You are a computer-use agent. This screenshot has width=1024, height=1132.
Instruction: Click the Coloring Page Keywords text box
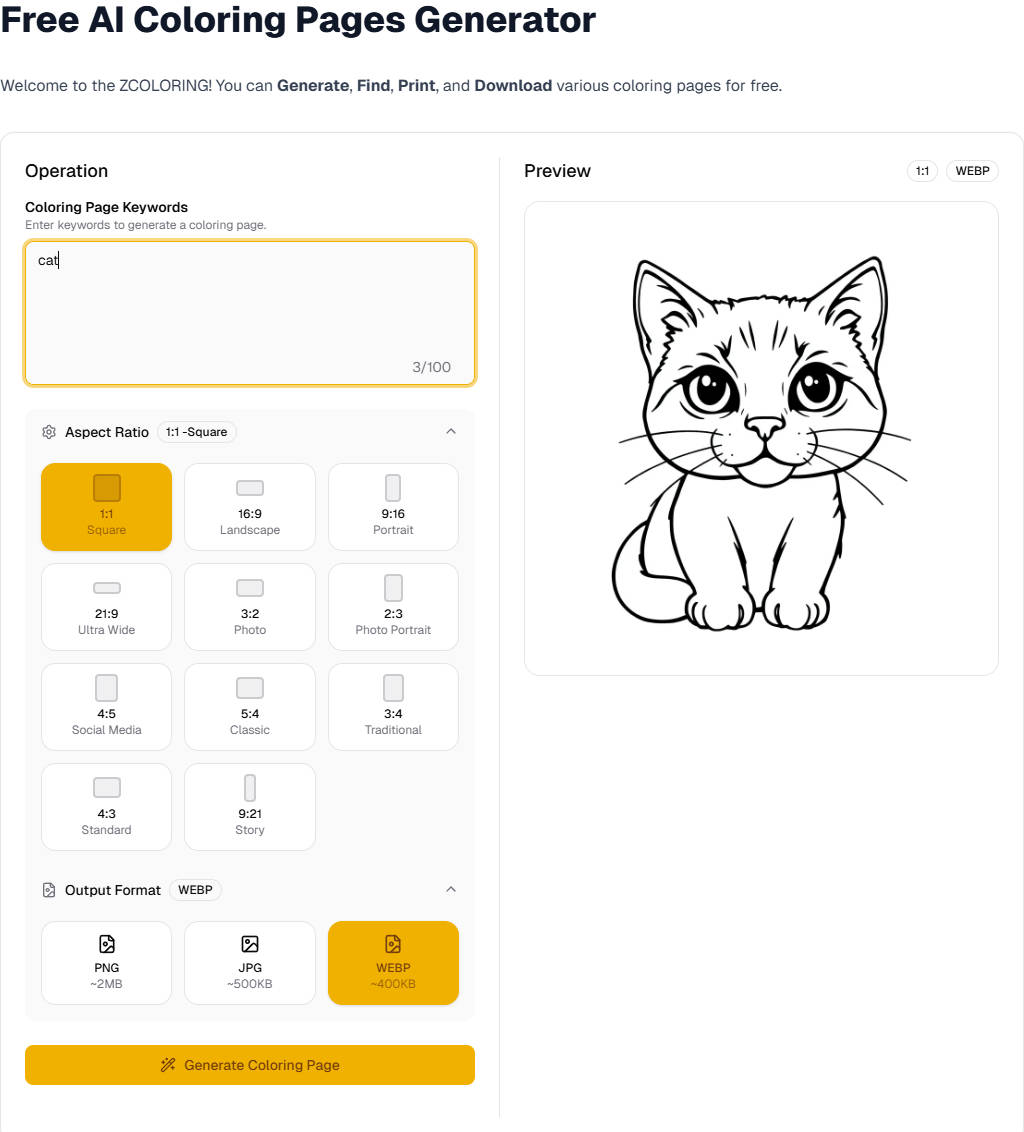click(250, 312)
